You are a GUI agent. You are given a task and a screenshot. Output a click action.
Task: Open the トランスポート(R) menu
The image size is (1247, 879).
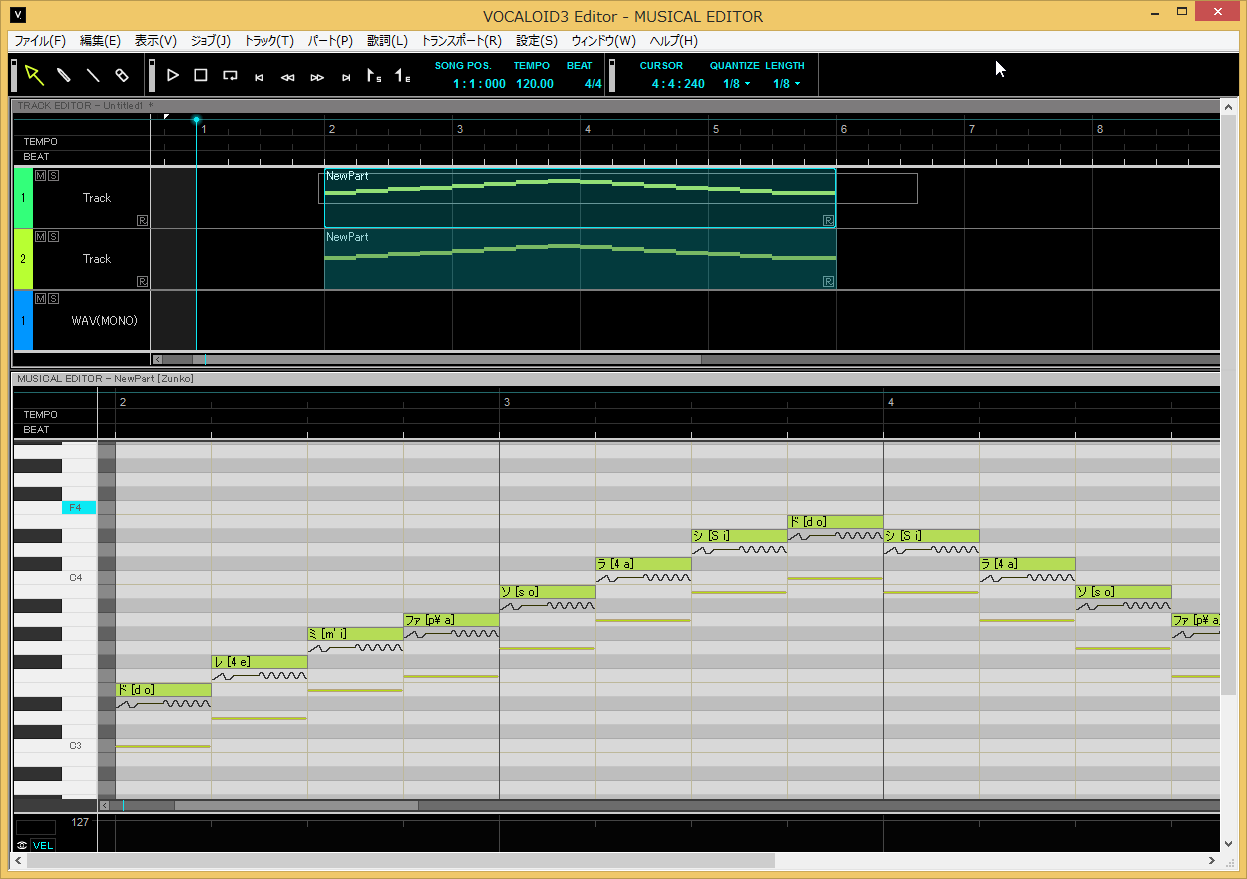point(461,41)
